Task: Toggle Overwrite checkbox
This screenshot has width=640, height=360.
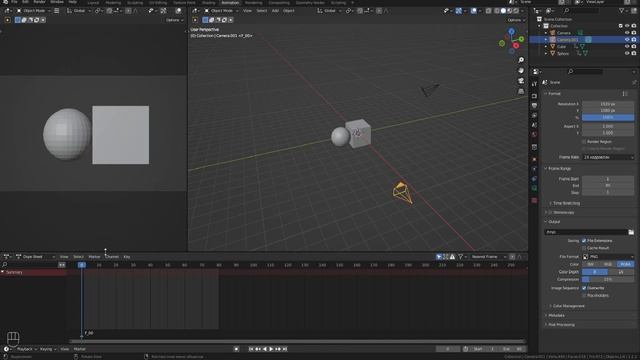Action: tap(584, 288)
